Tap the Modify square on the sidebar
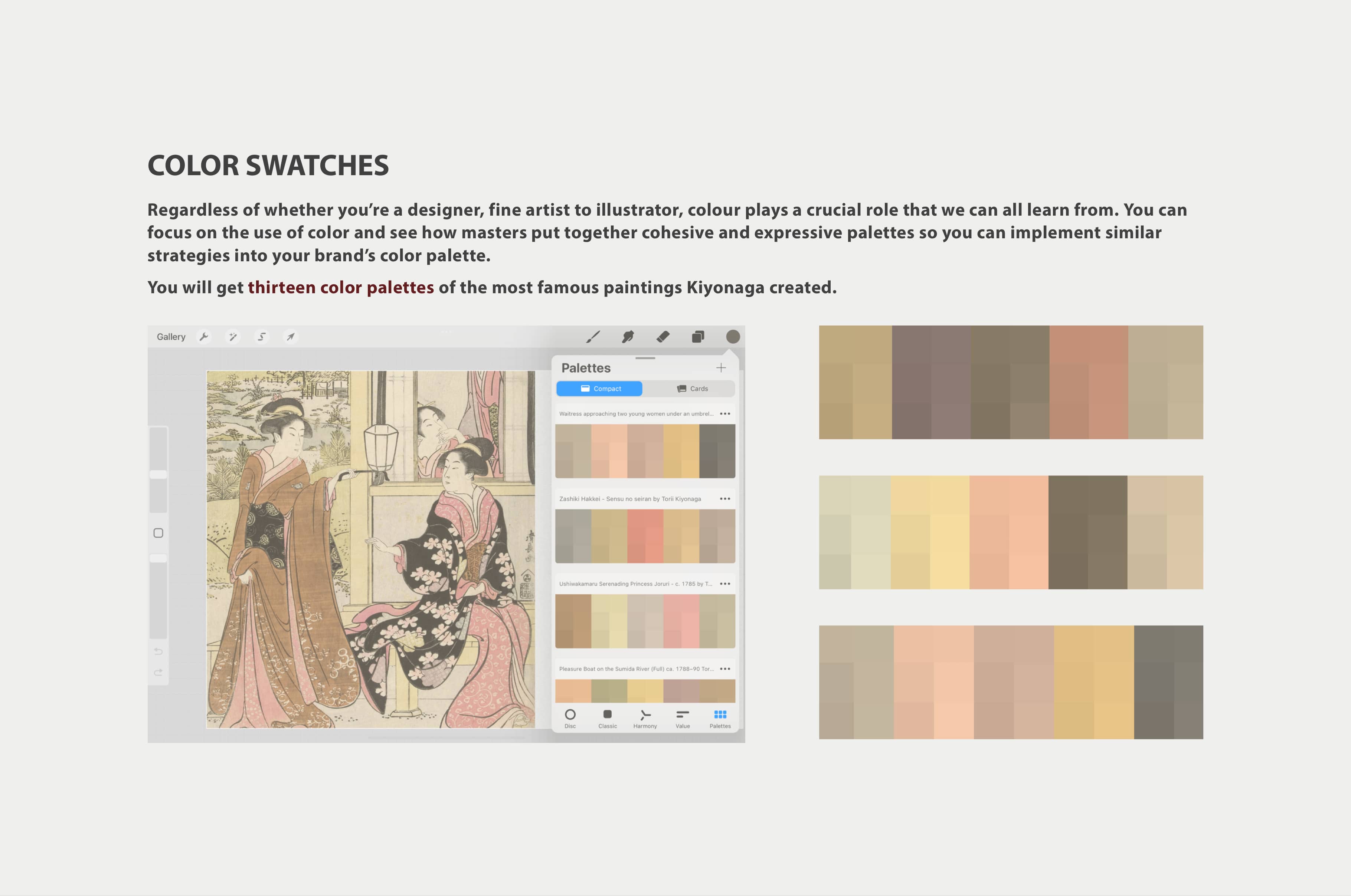 (x=158, y=533)
